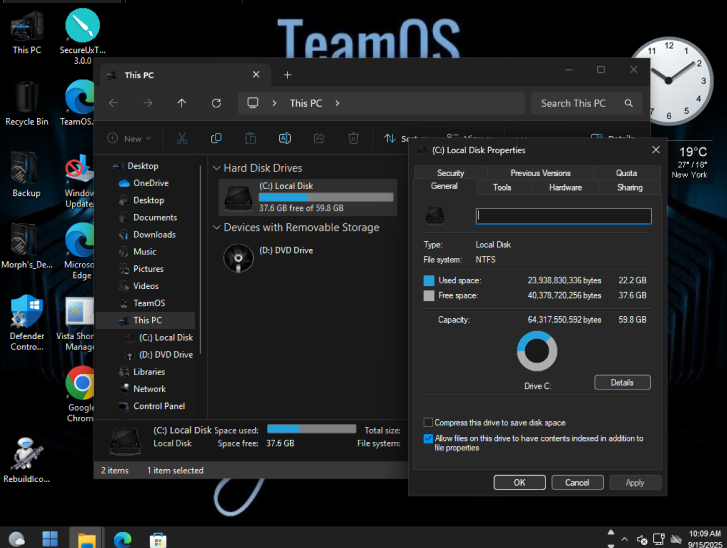
Task: Switch to the Hardware tab
Action: tap(565, 187)
